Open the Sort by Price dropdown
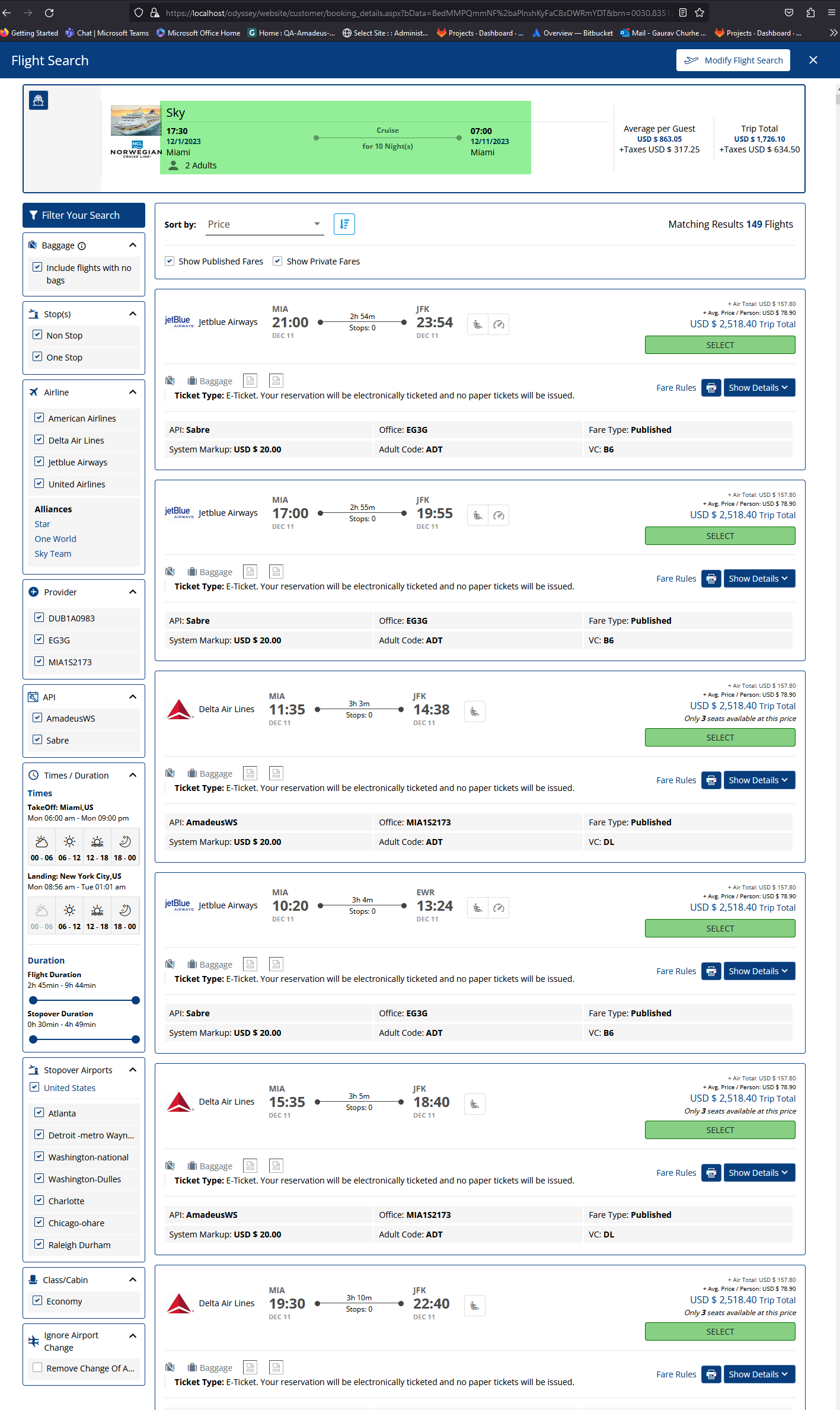This screenshot has width=840, height=1410. click(264, 224)
